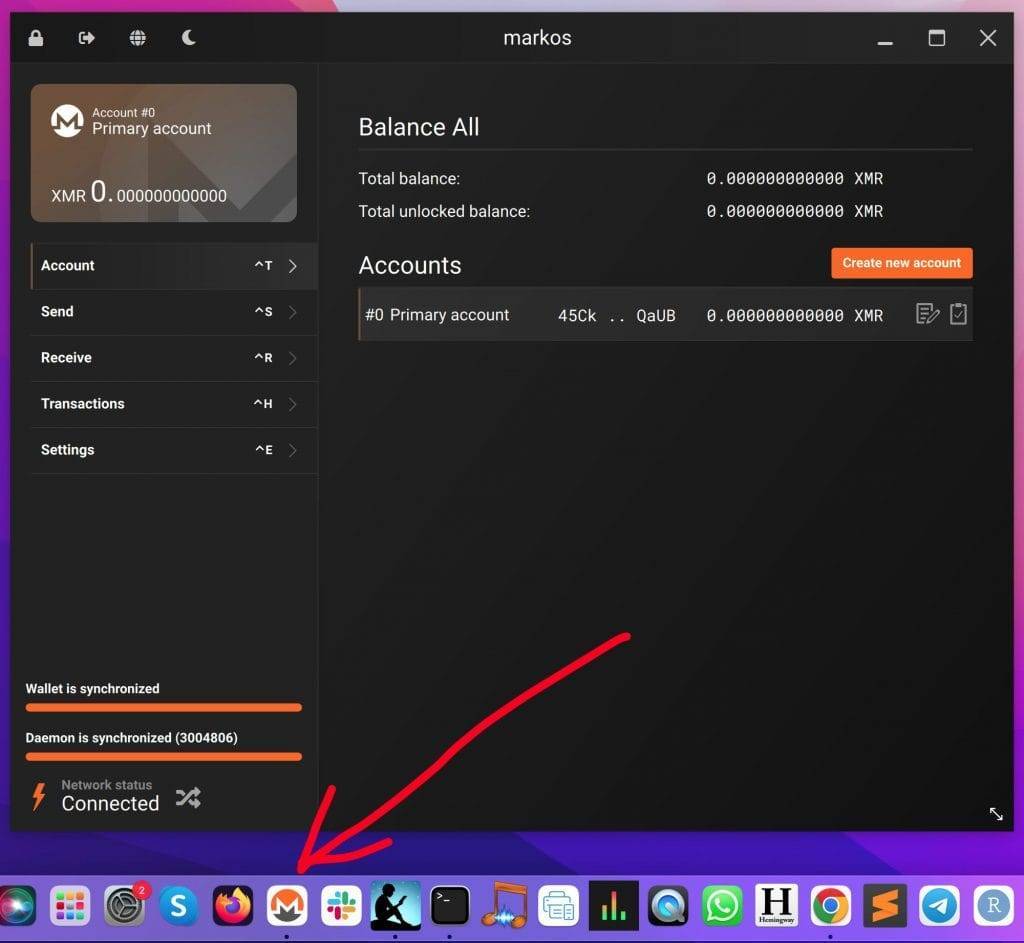Viewport: 1024px width, 943px height.
Task: Open the music note audio app in dock
Action: [504, 906]
